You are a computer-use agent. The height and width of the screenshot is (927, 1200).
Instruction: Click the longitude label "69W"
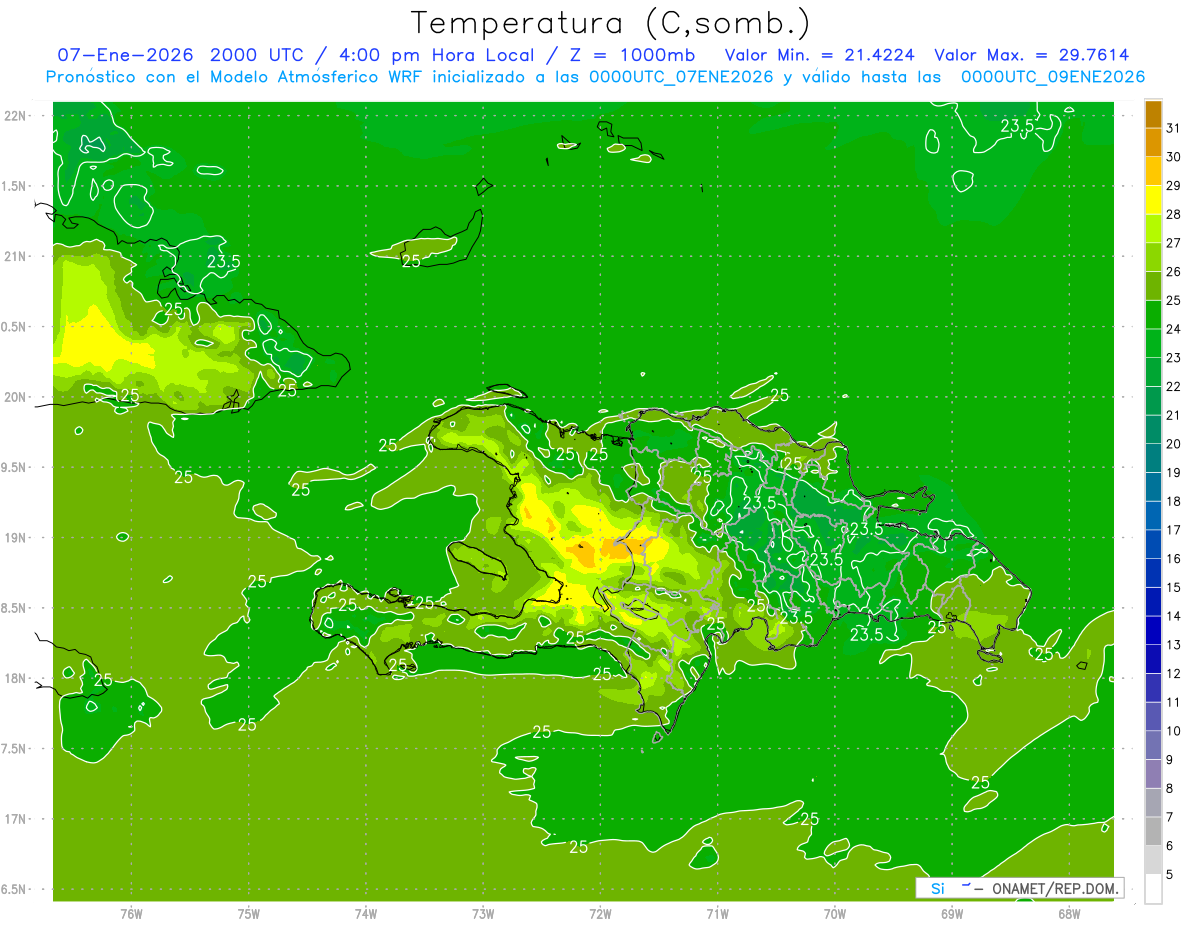[x=952, y=914]
